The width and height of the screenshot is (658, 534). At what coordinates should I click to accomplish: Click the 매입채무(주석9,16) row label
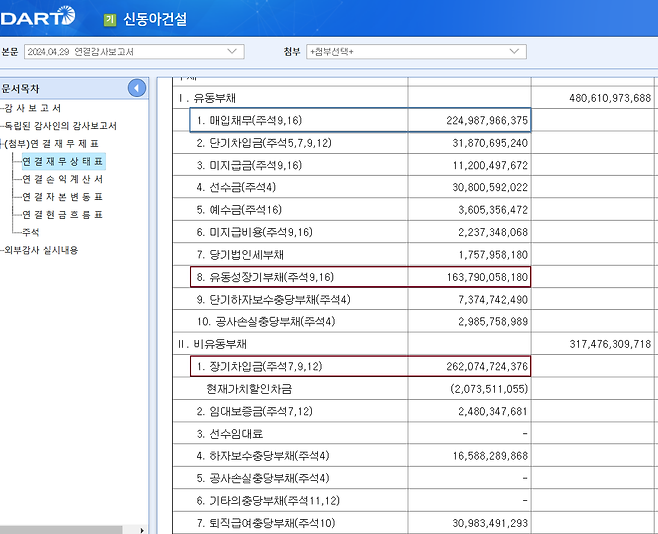click(x=248, y=120)
